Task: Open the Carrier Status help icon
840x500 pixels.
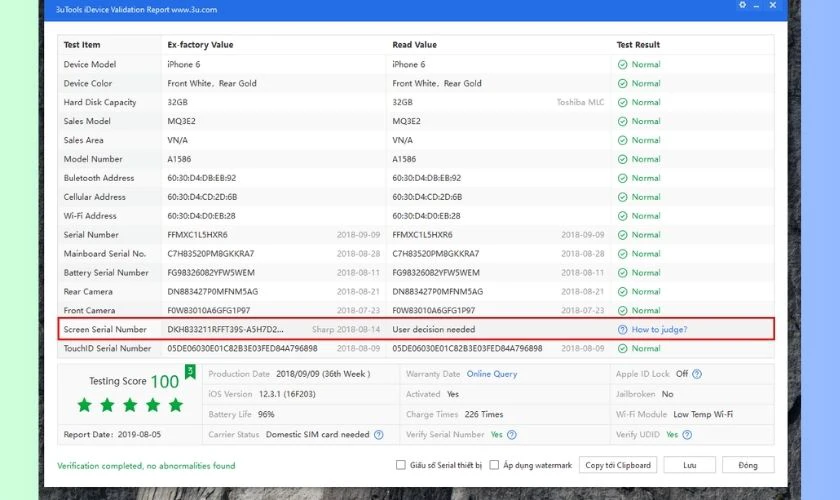Action: click(379, 435)
